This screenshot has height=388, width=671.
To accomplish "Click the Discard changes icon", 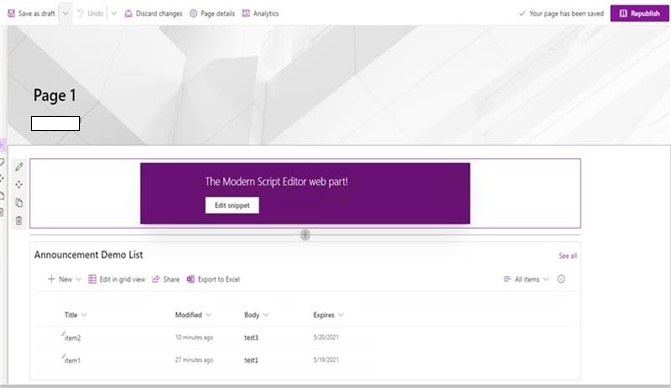I will tap(128, 14).
